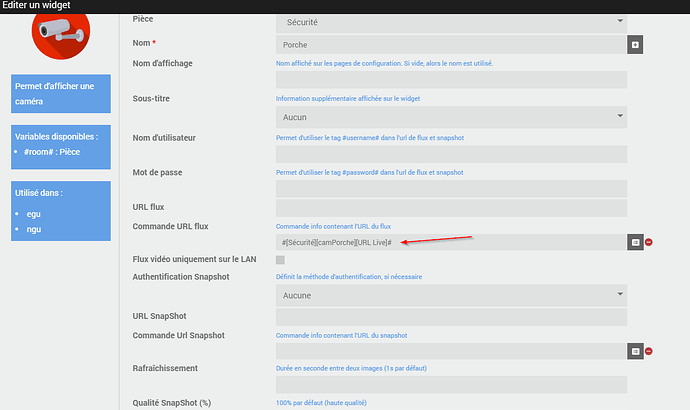
Task: Open the Pièce dropdown showing Sécurité
Action: (451, 20)
